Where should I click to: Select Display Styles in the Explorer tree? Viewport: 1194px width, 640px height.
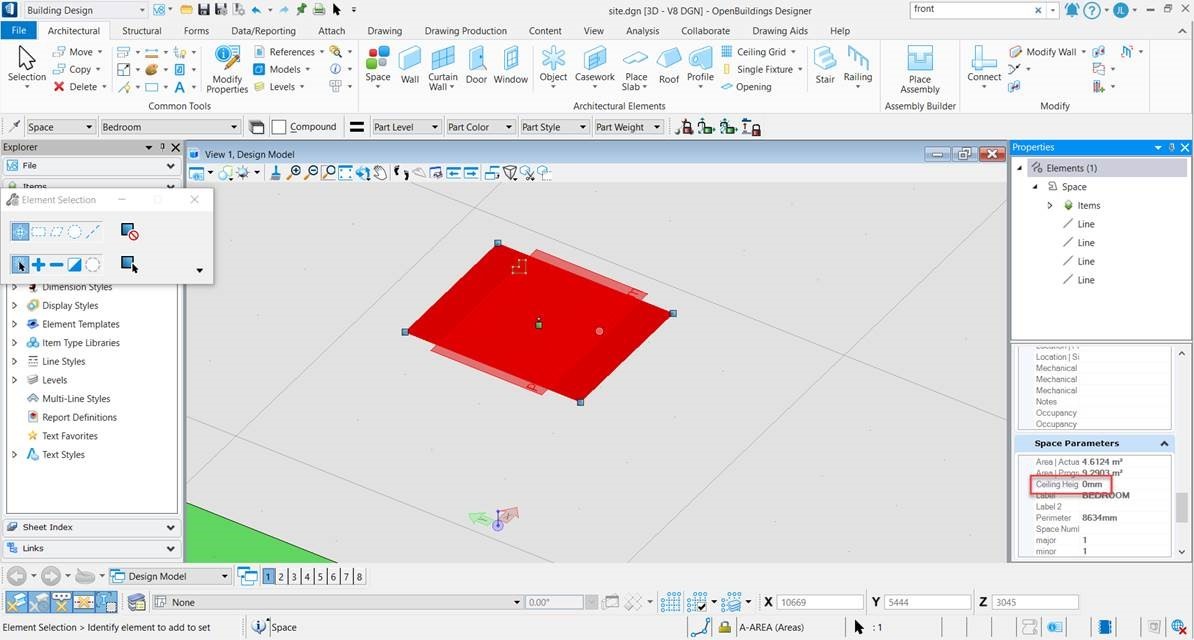[70, 306]
